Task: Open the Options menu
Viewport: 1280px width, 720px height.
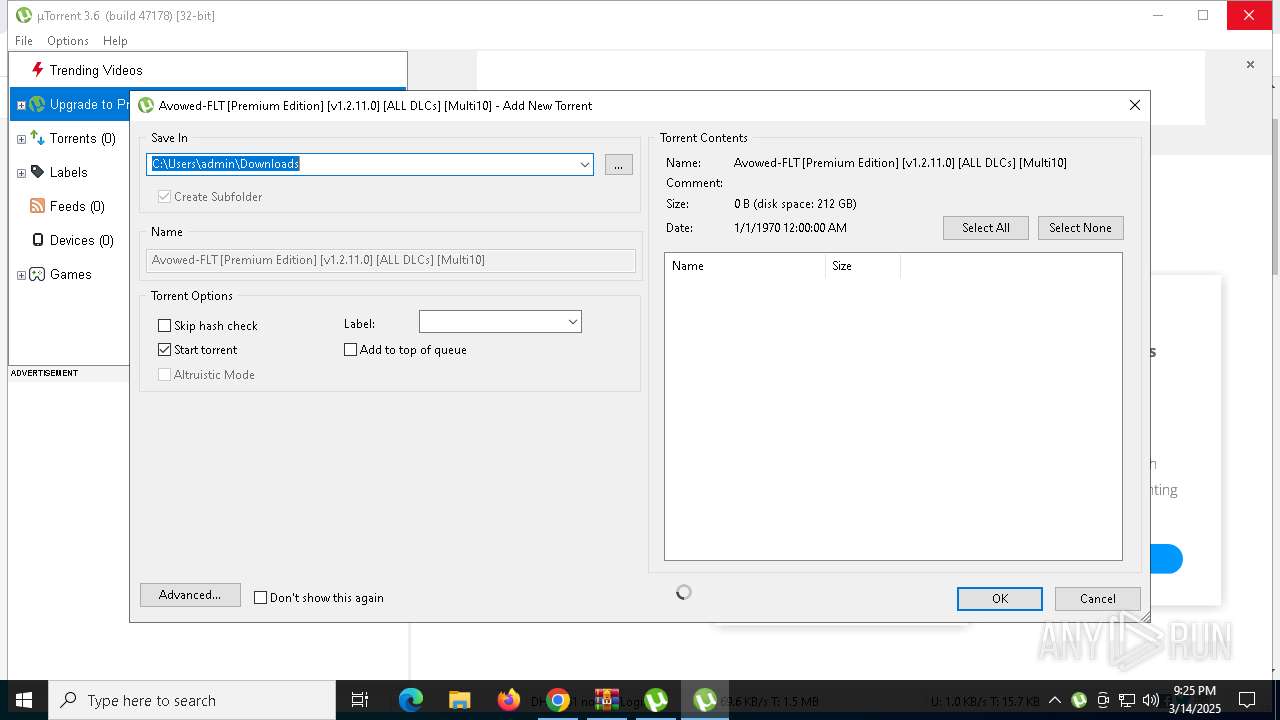Action: pyautogui.click(x=68, y=41)
